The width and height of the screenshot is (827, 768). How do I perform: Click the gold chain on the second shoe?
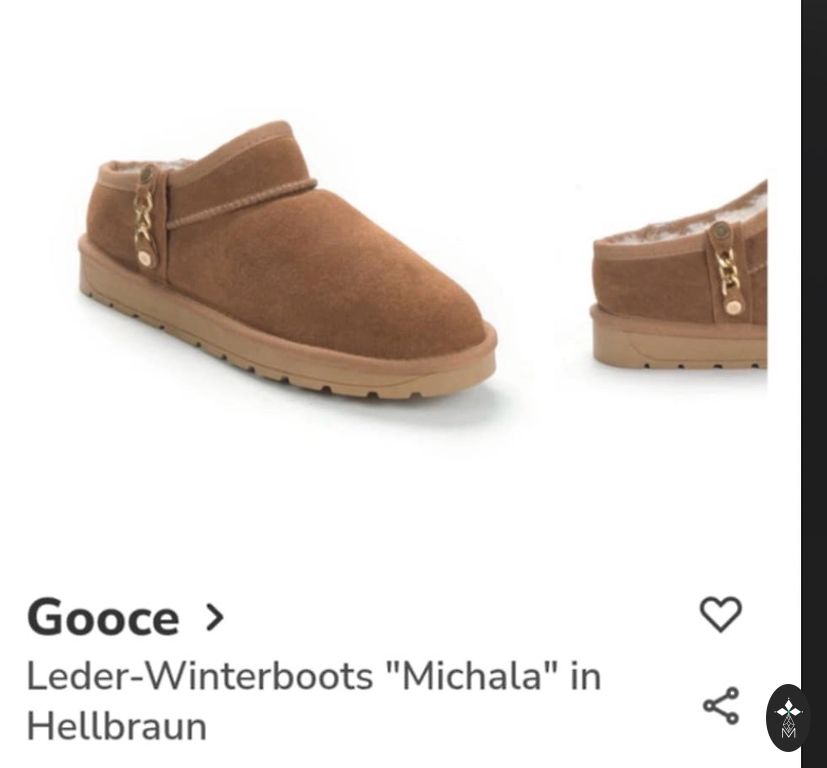727,270
